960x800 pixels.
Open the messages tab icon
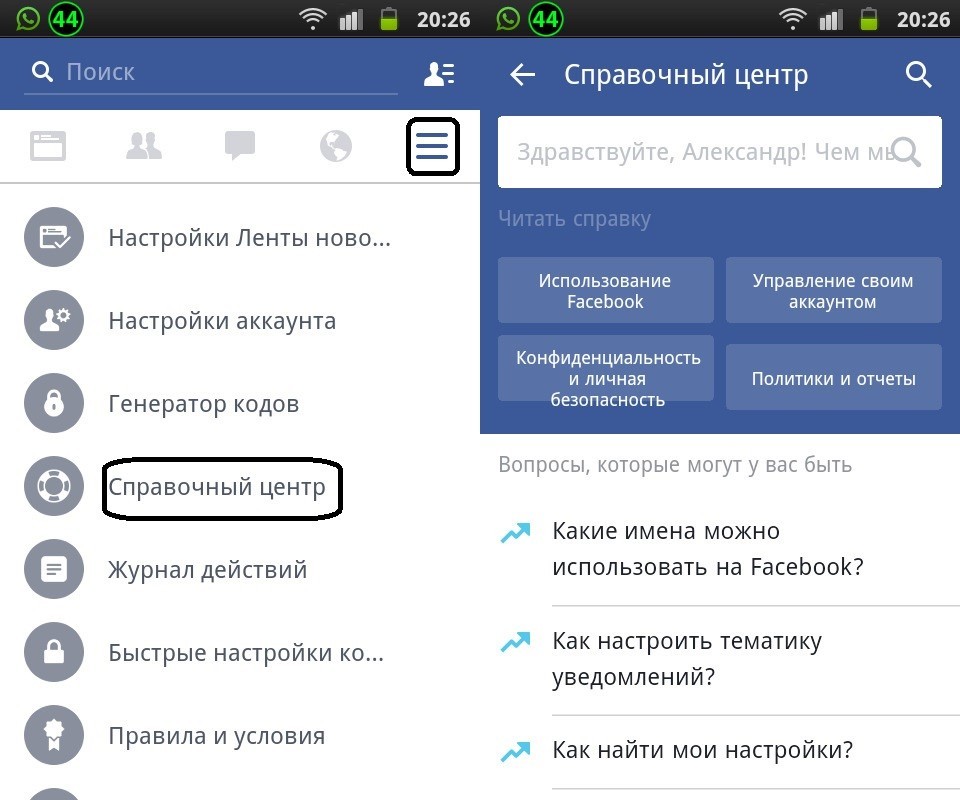tap(240, 146)
